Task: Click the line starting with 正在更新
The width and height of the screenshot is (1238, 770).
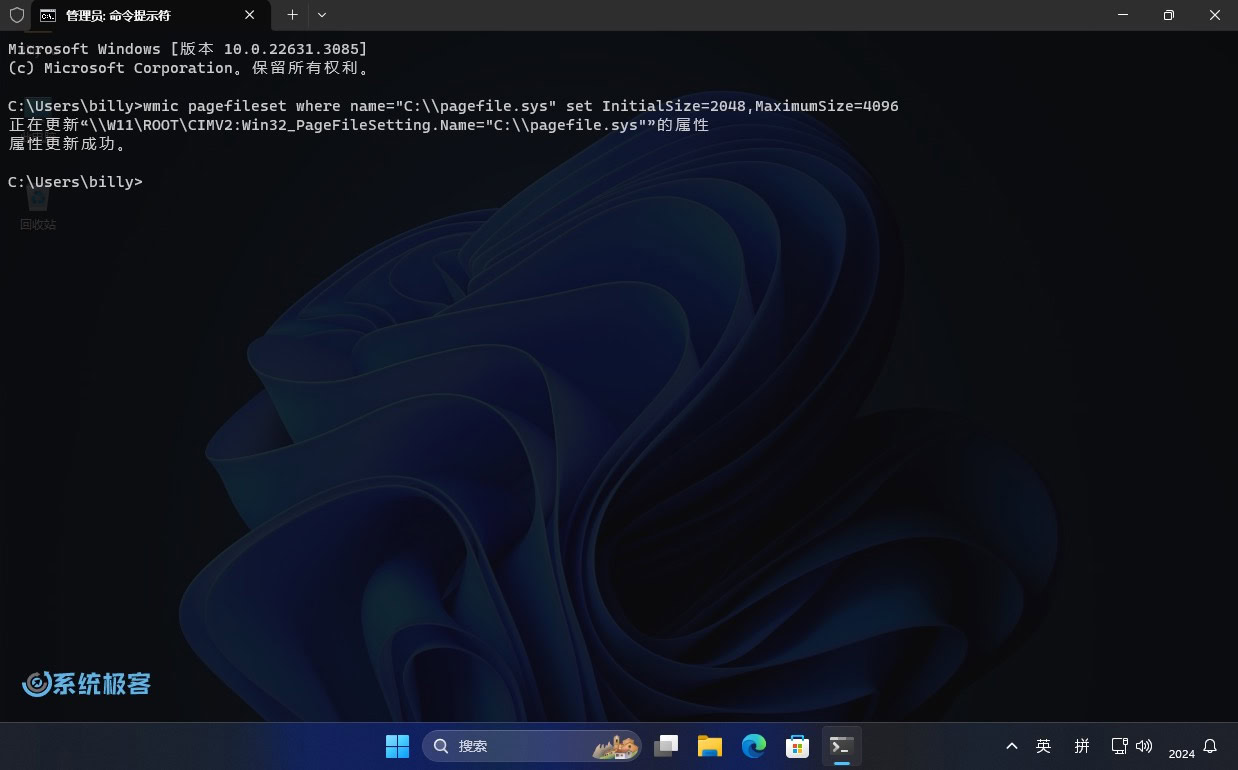Action: pos(358,125)
